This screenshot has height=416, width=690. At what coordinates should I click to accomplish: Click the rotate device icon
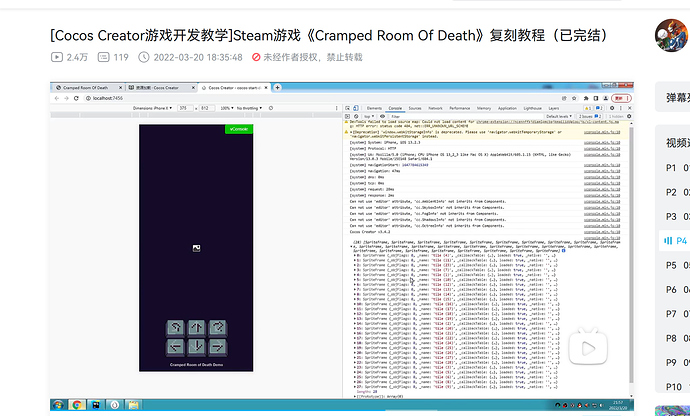pyautogui.click(x=271, y=108)
